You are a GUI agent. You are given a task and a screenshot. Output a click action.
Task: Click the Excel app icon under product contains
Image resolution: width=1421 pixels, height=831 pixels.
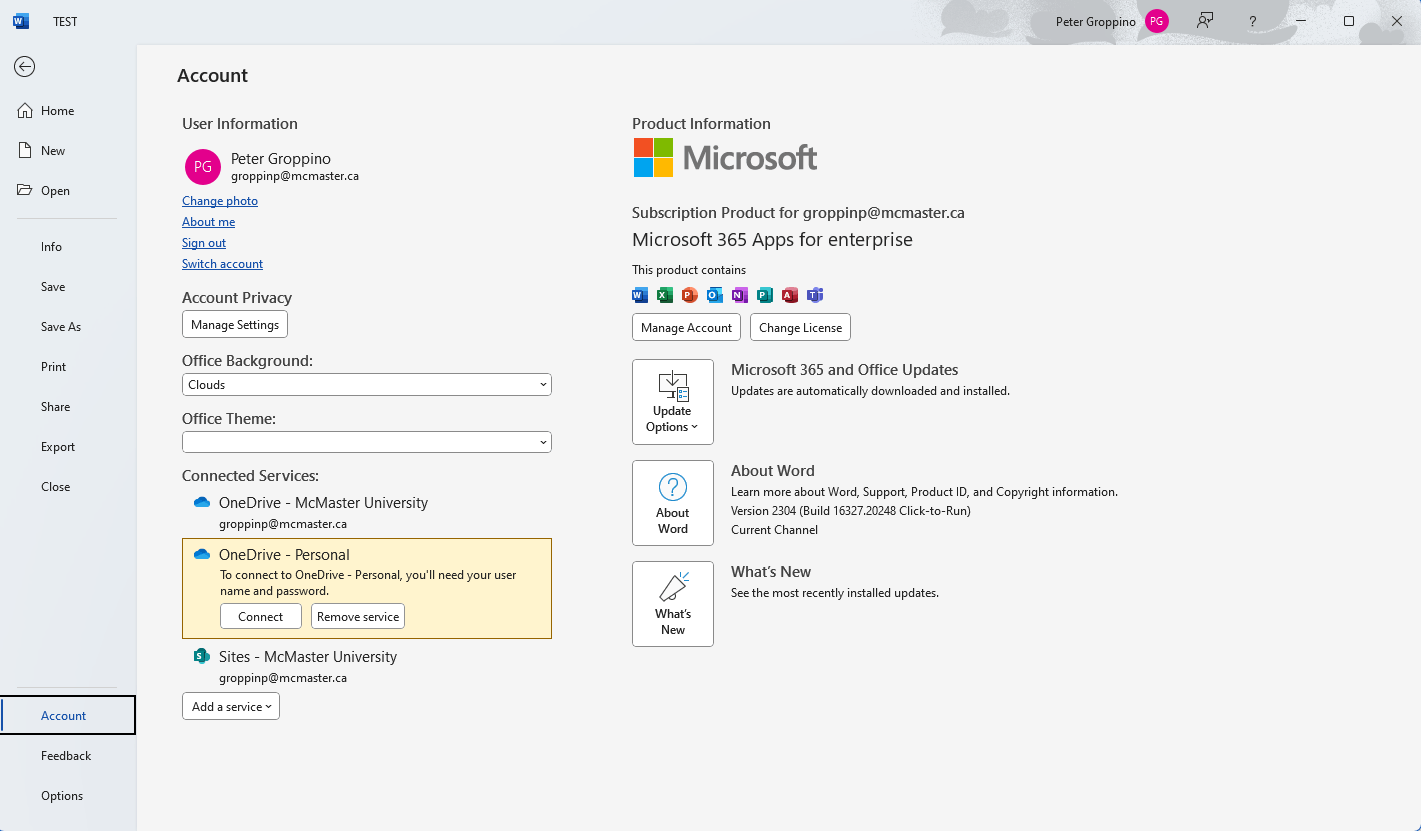click(x=665, y=295)
